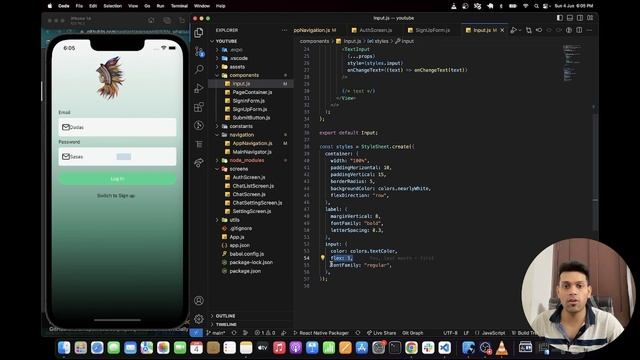The image size is (640, 360).
Task: Open MainNavigator.js in the explorer
Action: (252, 152)
